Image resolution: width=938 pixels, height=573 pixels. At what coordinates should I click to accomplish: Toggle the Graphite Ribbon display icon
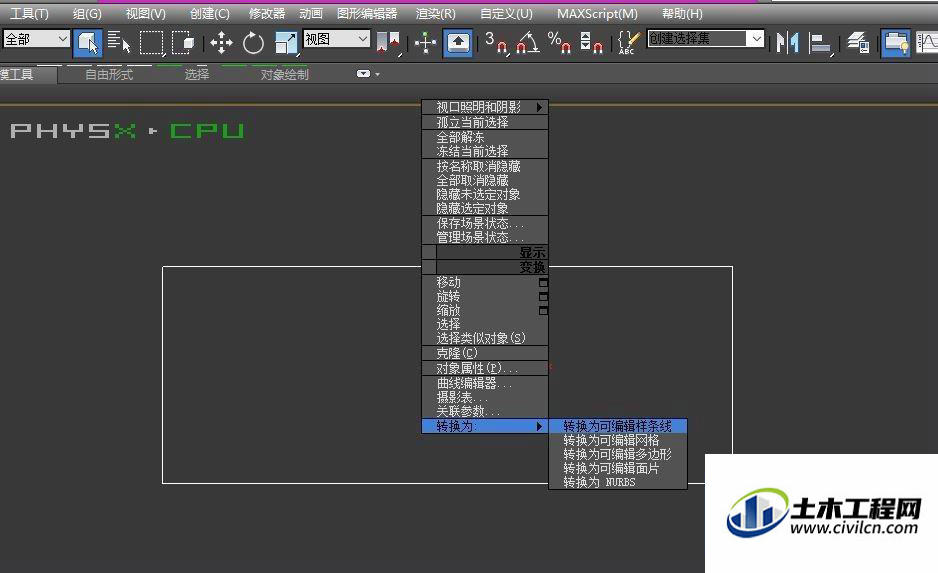(896, 42)
